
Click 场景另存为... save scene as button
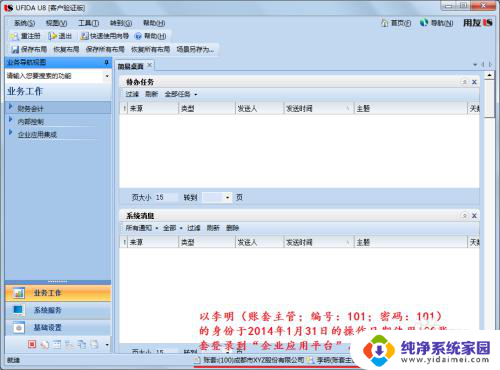tap(195, 49)
